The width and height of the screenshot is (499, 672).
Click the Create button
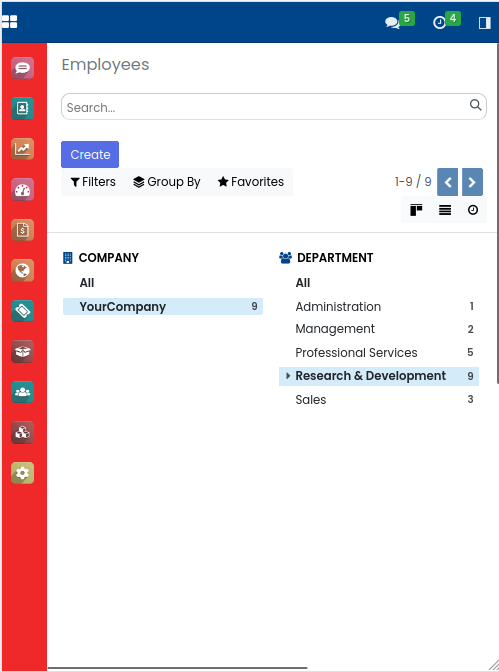coord(90,154)
